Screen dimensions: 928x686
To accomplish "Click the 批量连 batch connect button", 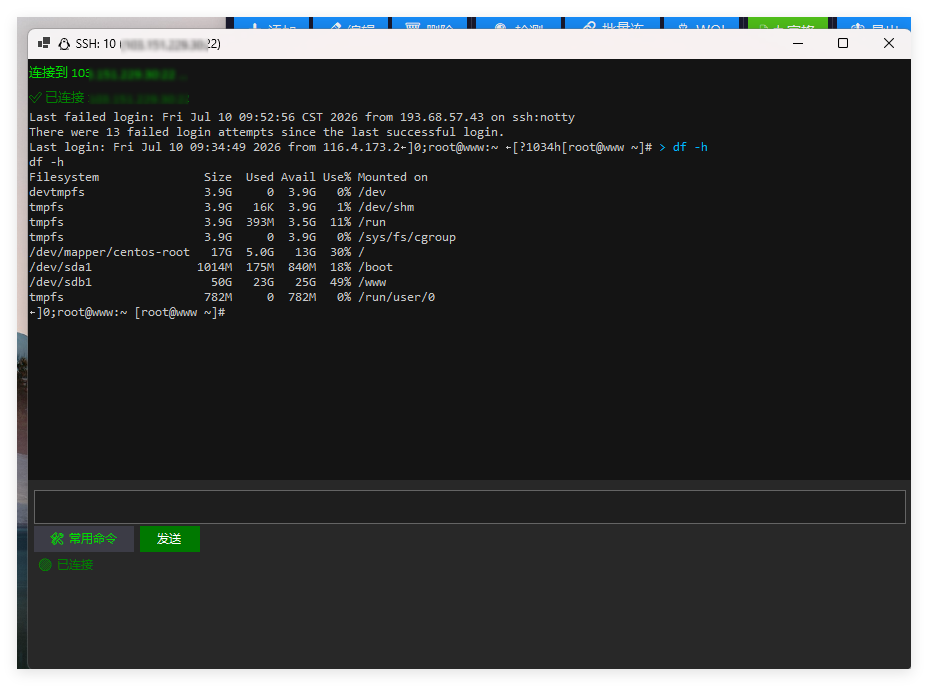I will tap(613, 24).
